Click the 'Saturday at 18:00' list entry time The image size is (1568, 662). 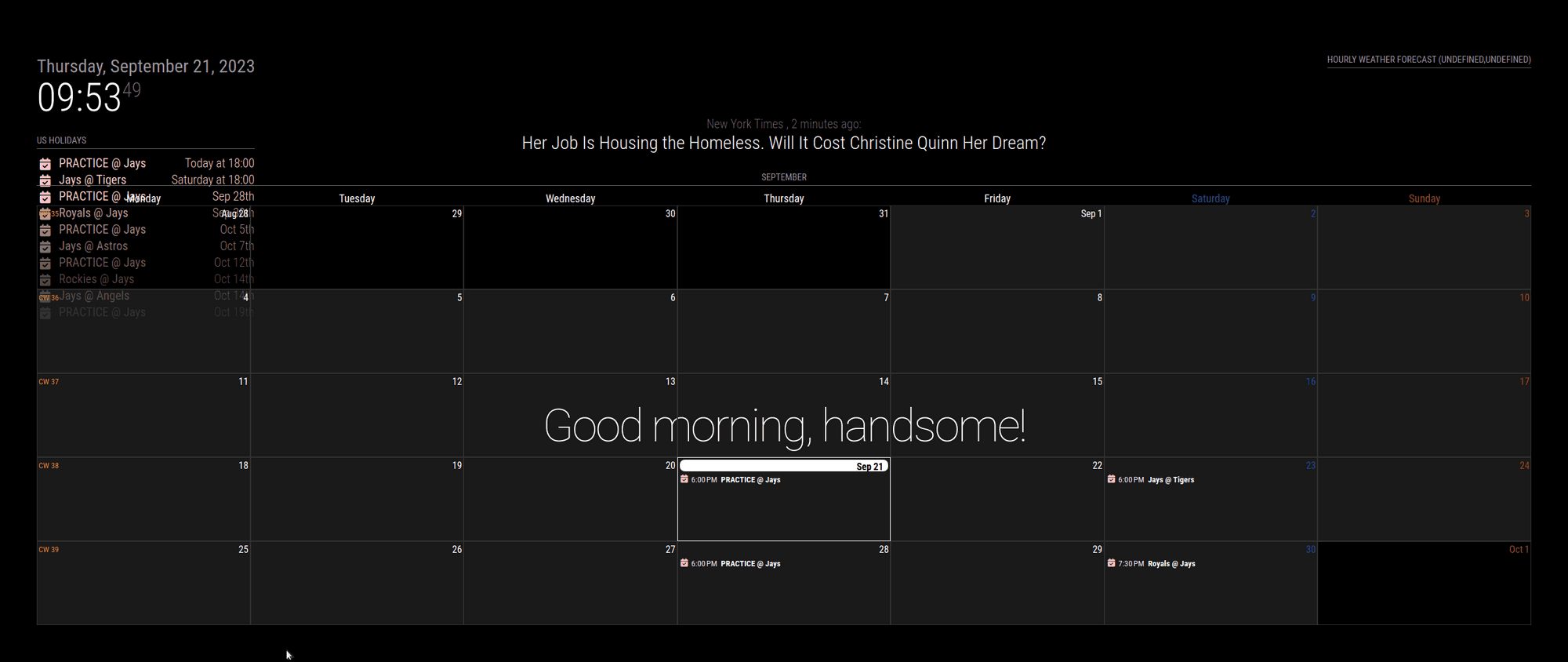(x=212, y=180)
